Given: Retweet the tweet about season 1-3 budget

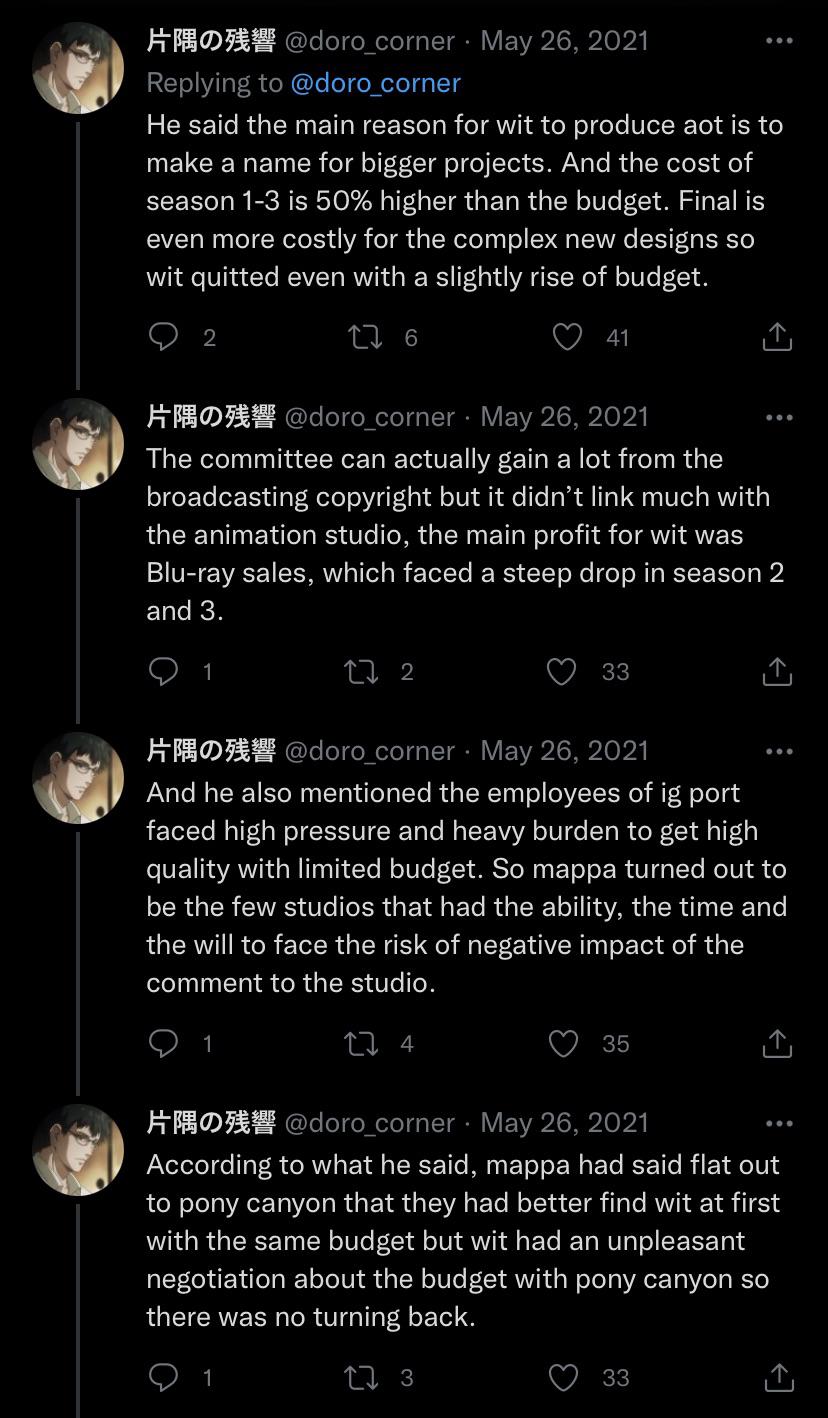Looking at the screenshot, I should point(365,337).
